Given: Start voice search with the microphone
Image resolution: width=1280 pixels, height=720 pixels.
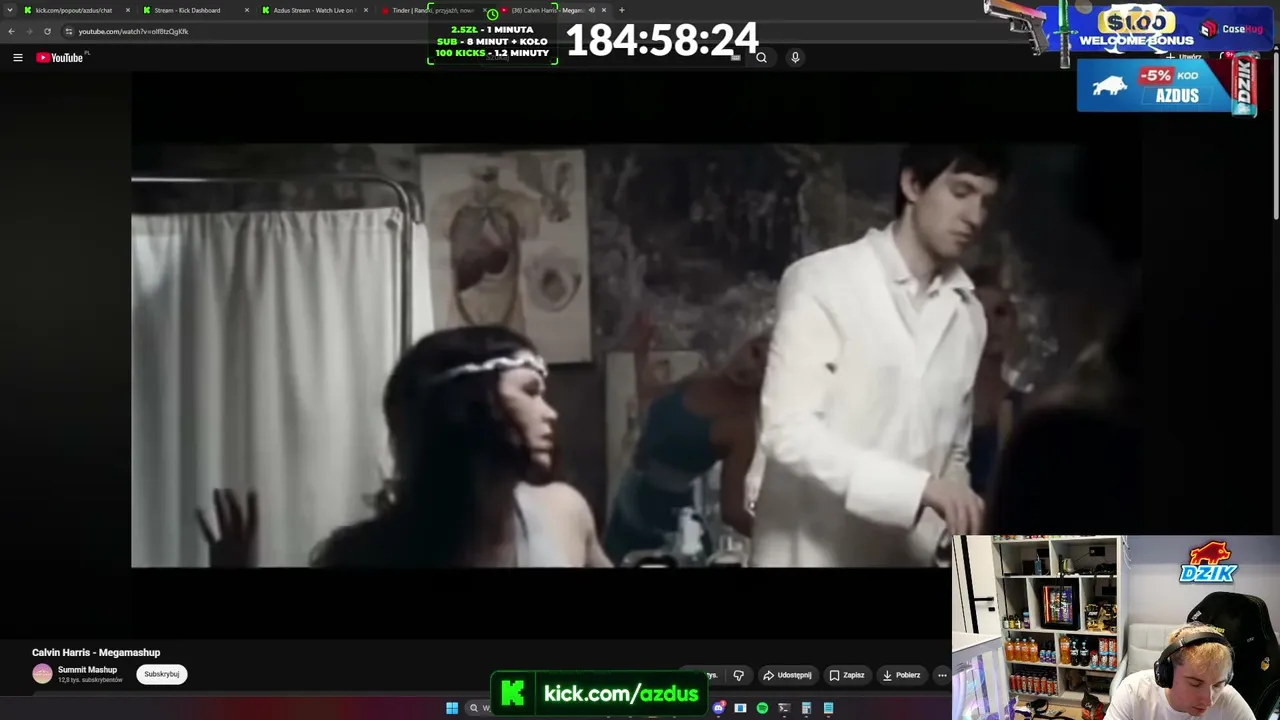Looking at the screenshot, I should [795, 58].
